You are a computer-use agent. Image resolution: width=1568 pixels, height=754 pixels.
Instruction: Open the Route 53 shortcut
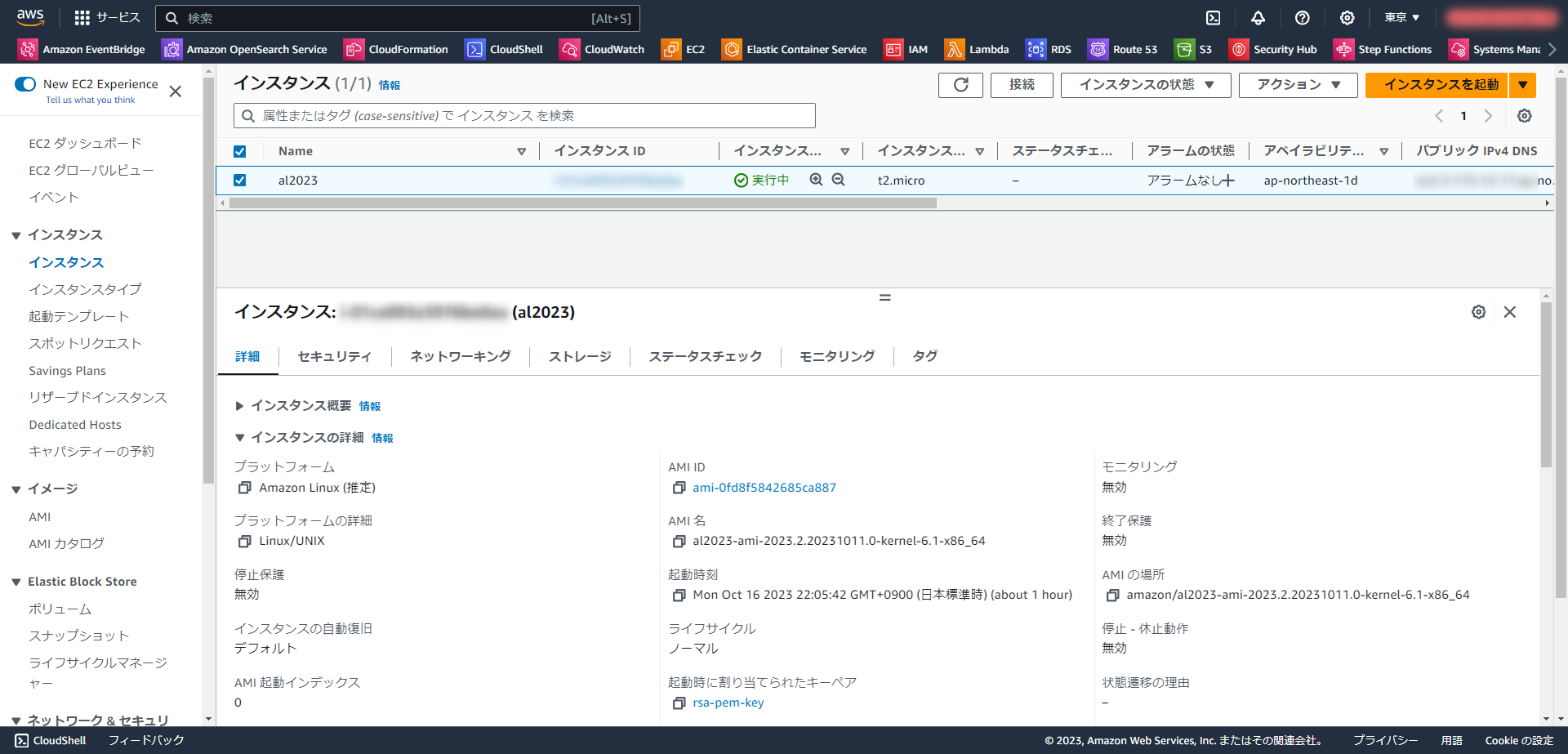pyautogui.click(x=1123, y=50)
